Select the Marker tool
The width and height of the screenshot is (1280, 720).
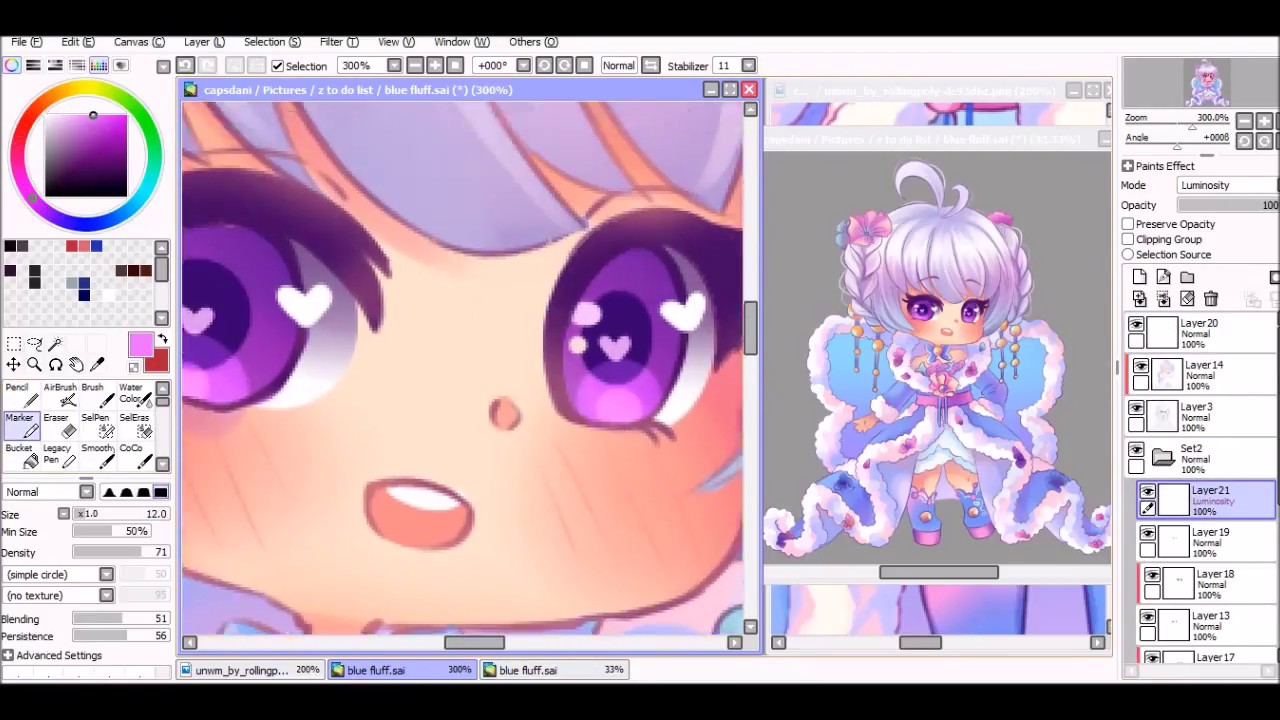21,425
